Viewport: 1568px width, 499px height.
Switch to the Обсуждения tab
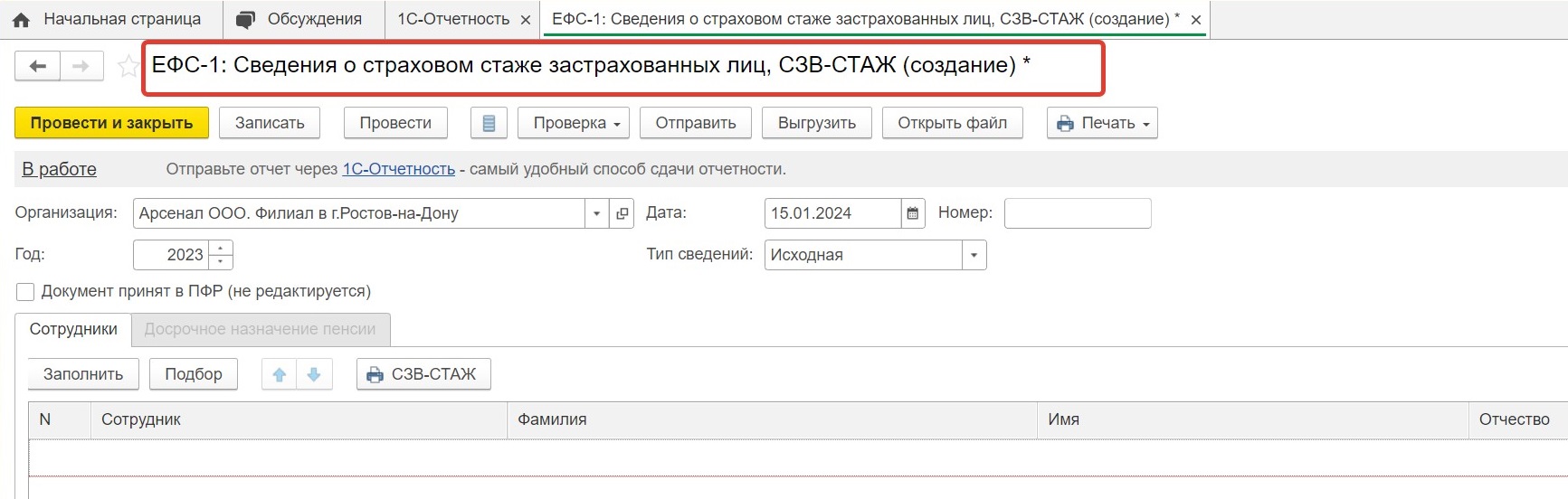click(x=299, y=19)
